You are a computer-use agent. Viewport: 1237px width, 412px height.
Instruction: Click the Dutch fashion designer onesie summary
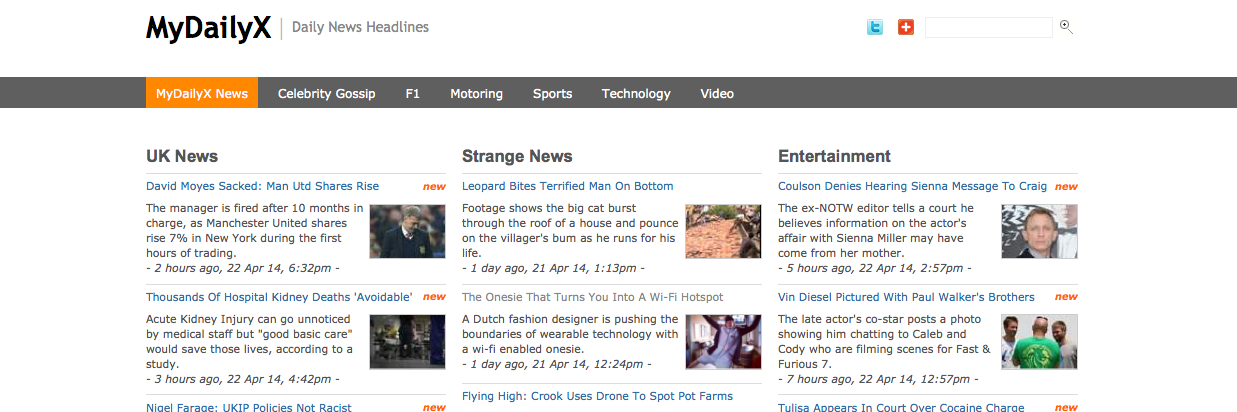(x=570, y=334)
